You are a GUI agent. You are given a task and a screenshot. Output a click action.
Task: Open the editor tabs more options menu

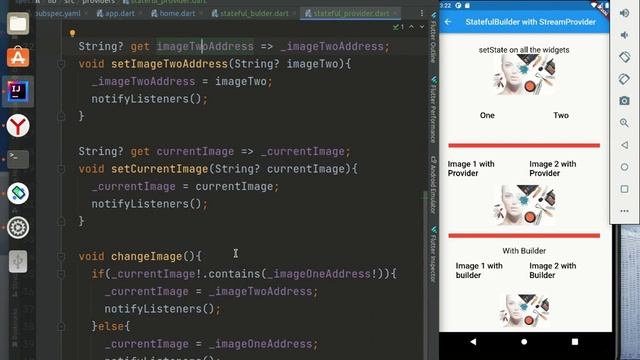pyautogui.click(x=422, y=13)
